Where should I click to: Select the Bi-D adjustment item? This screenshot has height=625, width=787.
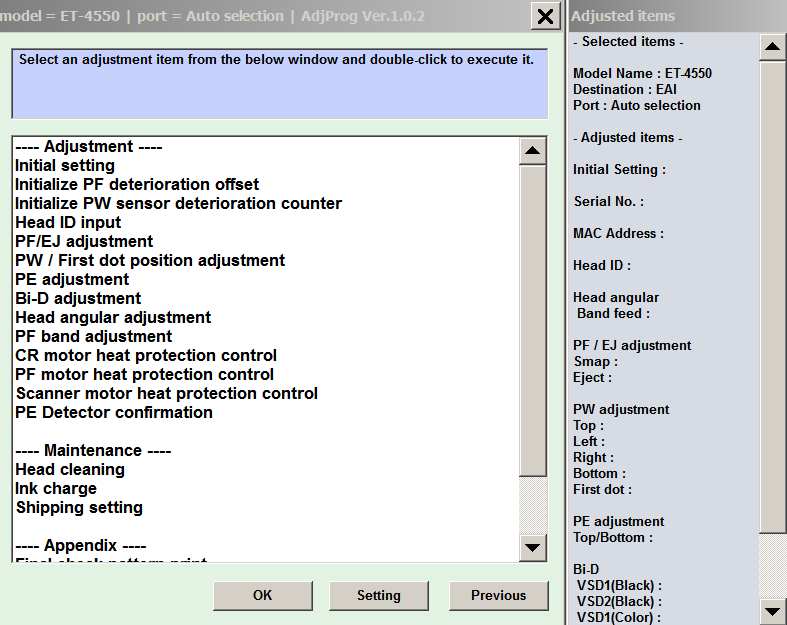coord(78,299)
